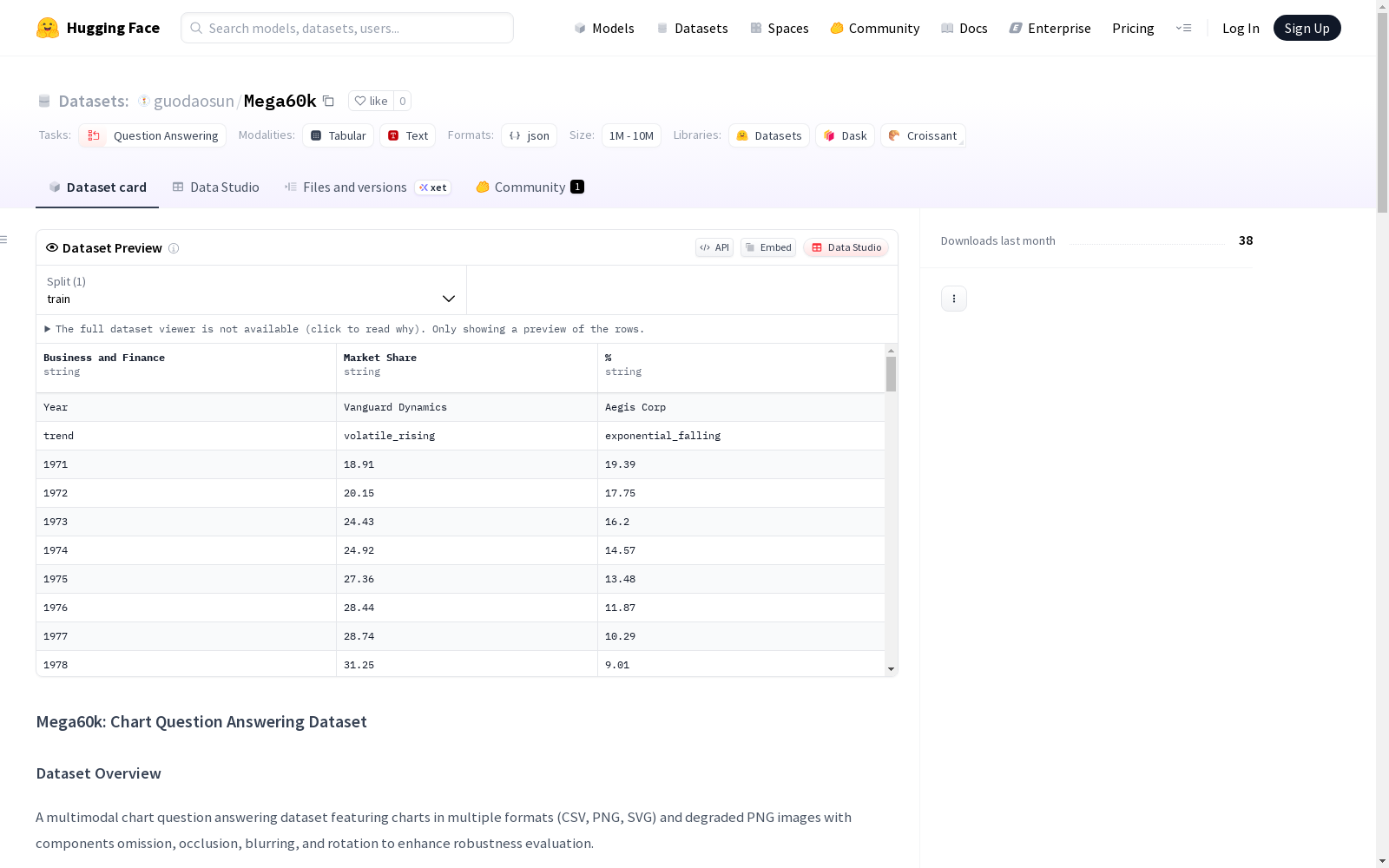Open Enterprise in the top navigation
Viewport: 1389px width, 868px height.
pos(1050,28)
